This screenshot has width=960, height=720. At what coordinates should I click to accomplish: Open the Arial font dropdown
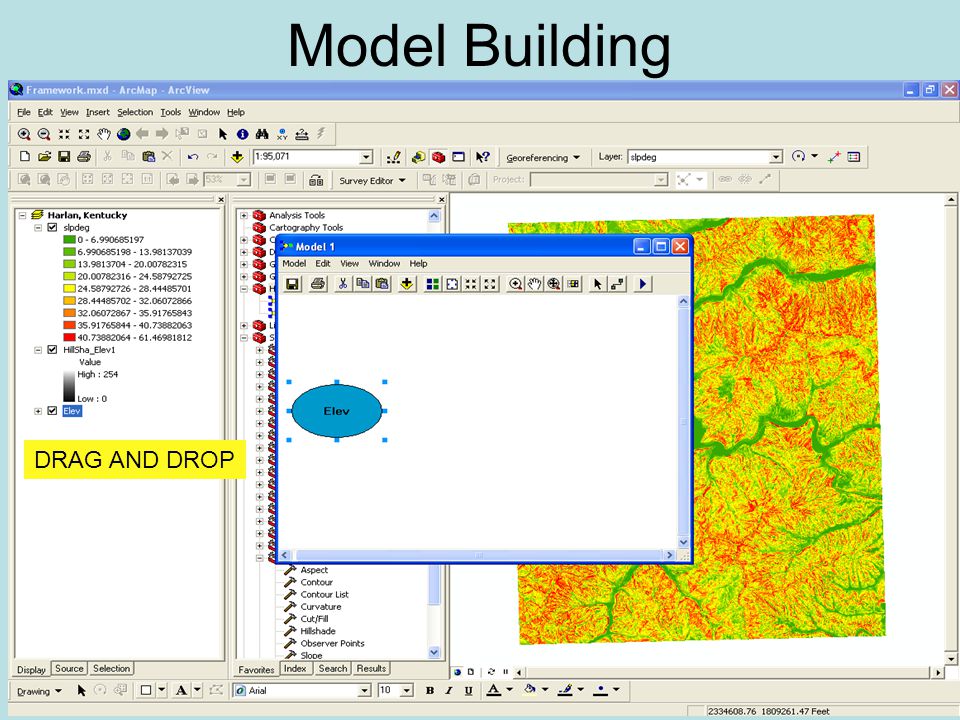coord(364,691)
